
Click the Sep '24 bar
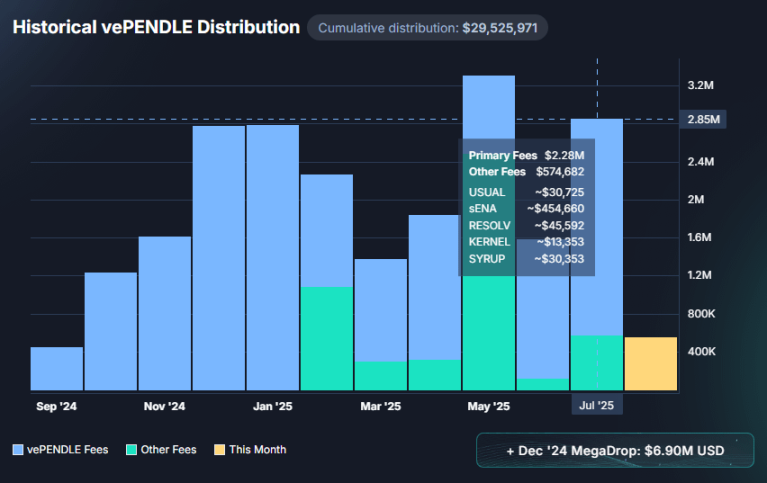tap(56, 368)
